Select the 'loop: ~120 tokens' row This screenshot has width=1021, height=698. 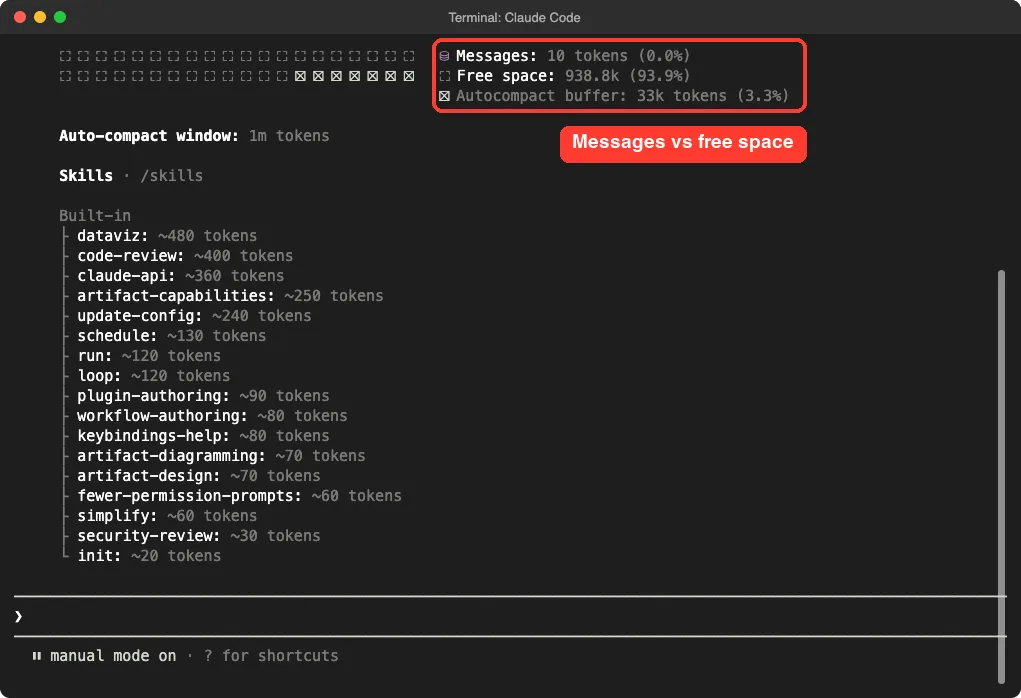coord(153,376)
